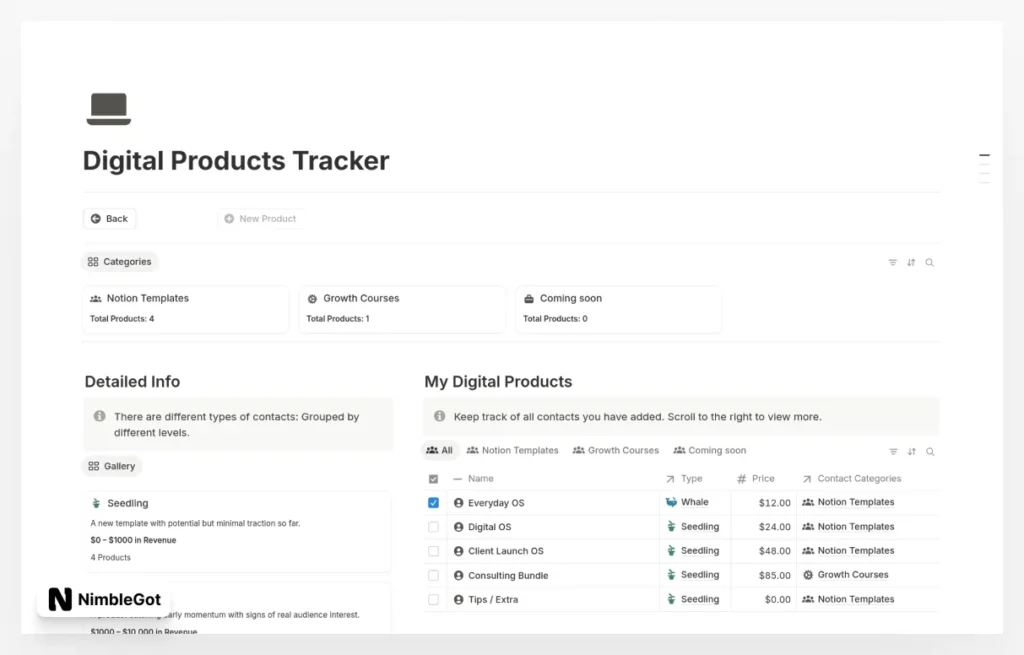Open filter icon in Categories section
1024x655 pixels.
tap(893, 263)
